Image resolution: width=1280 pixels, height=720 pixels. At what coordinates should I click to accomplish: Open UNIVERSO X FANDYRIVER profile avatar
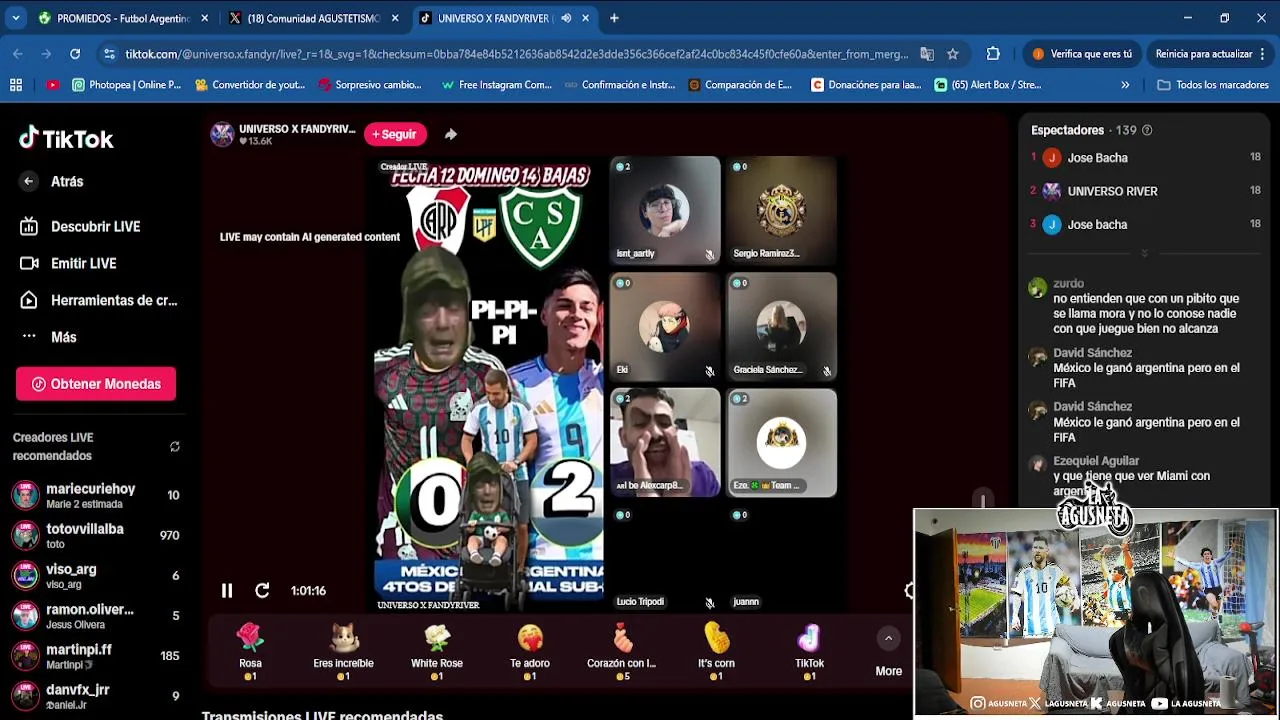click(222, 134)
